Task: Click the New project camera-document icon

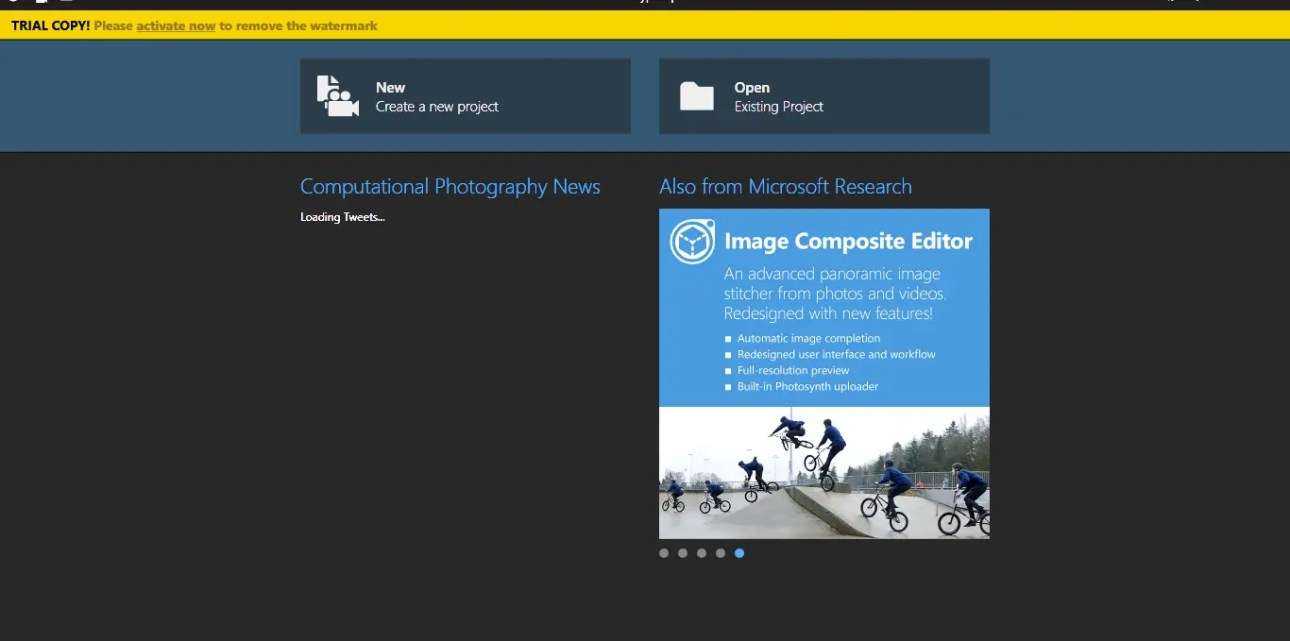Action: [x=337, y=96]
